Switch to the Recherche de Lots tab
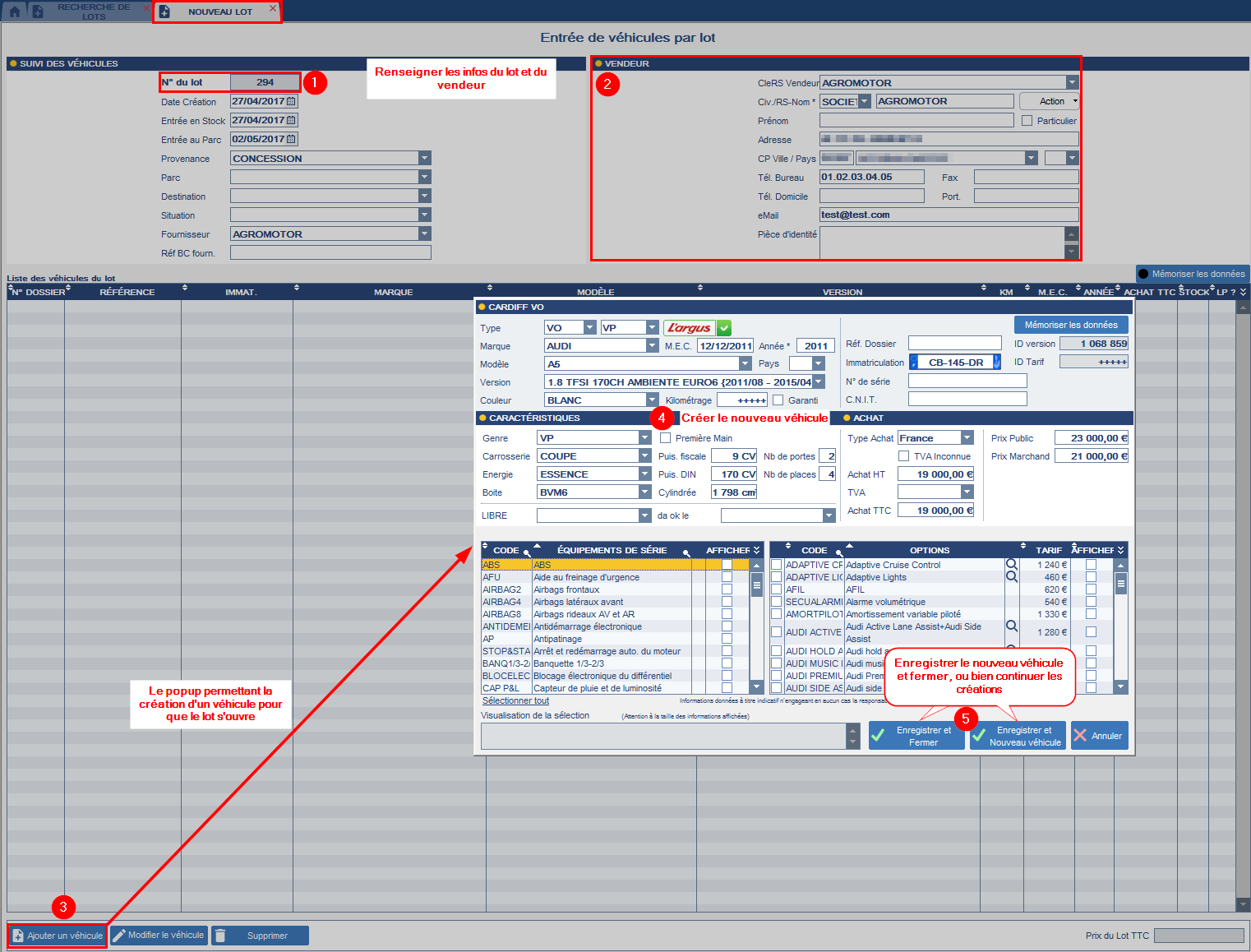 click(x=94, y=12)
